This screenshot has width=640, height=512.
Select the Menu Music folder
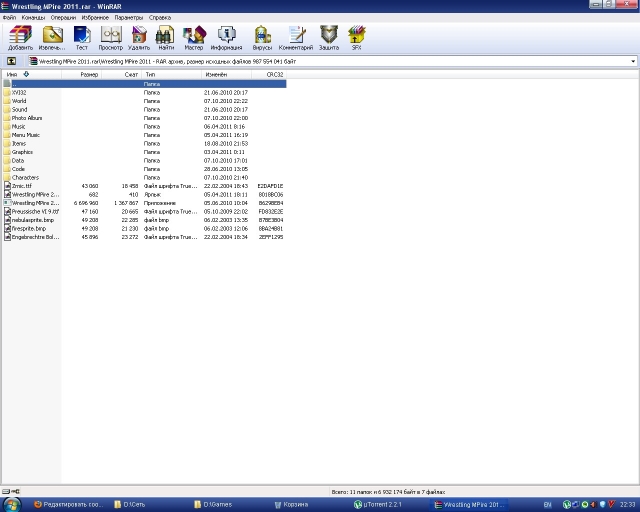click(x=144, y=135)
